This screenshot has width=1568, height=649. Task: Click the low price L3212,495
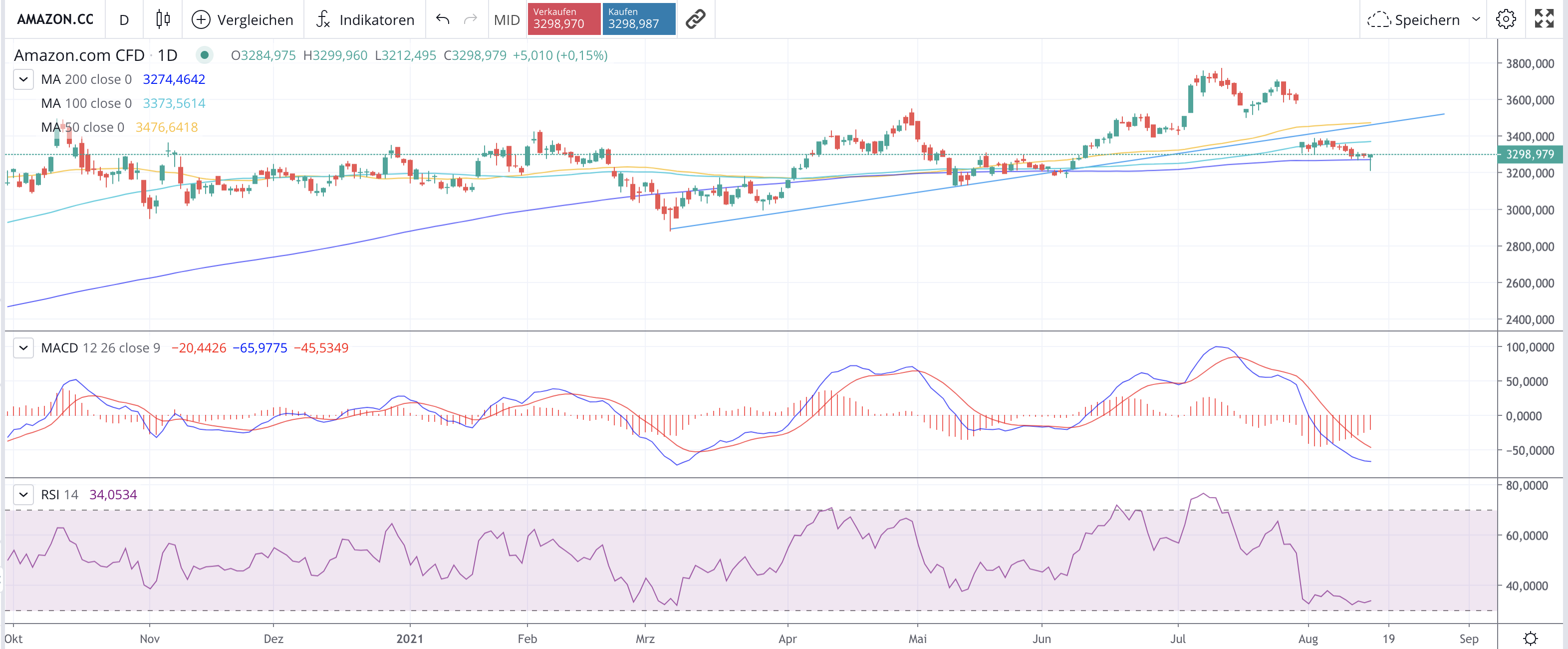tap(405, 55)
